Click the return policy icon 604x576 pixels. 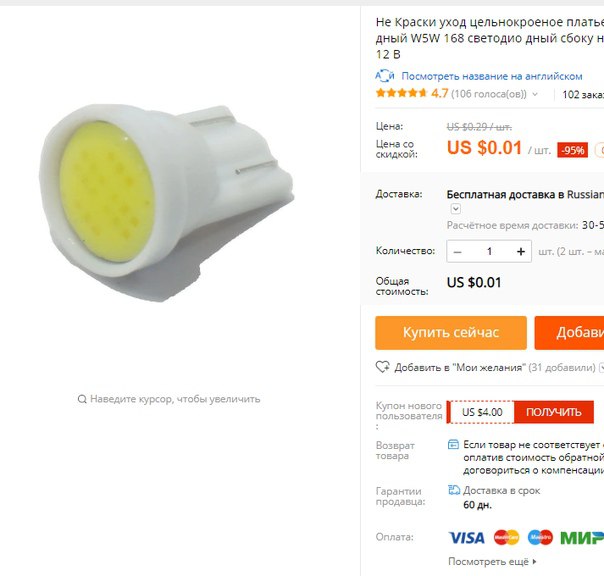click(453, 445)
